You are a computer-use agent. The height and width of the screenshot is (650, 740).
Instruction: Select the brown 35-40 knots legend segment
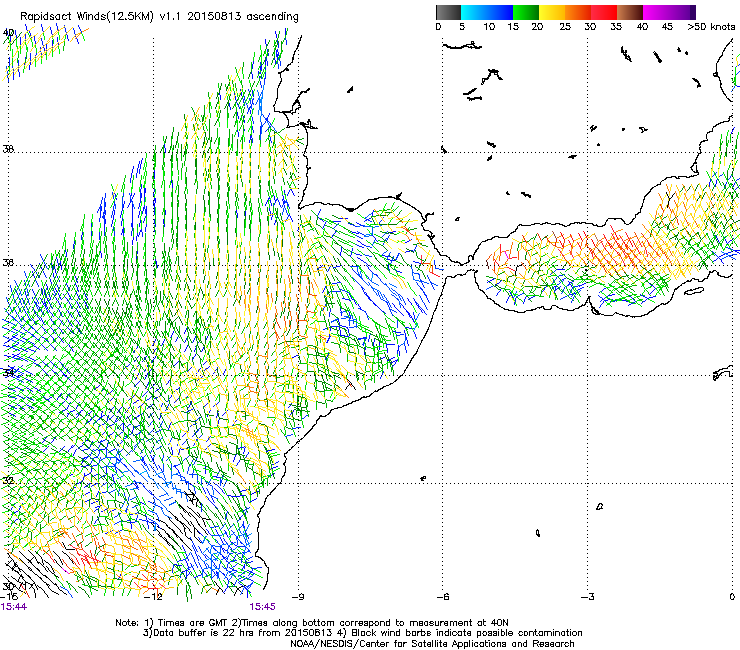pos(630,12)
